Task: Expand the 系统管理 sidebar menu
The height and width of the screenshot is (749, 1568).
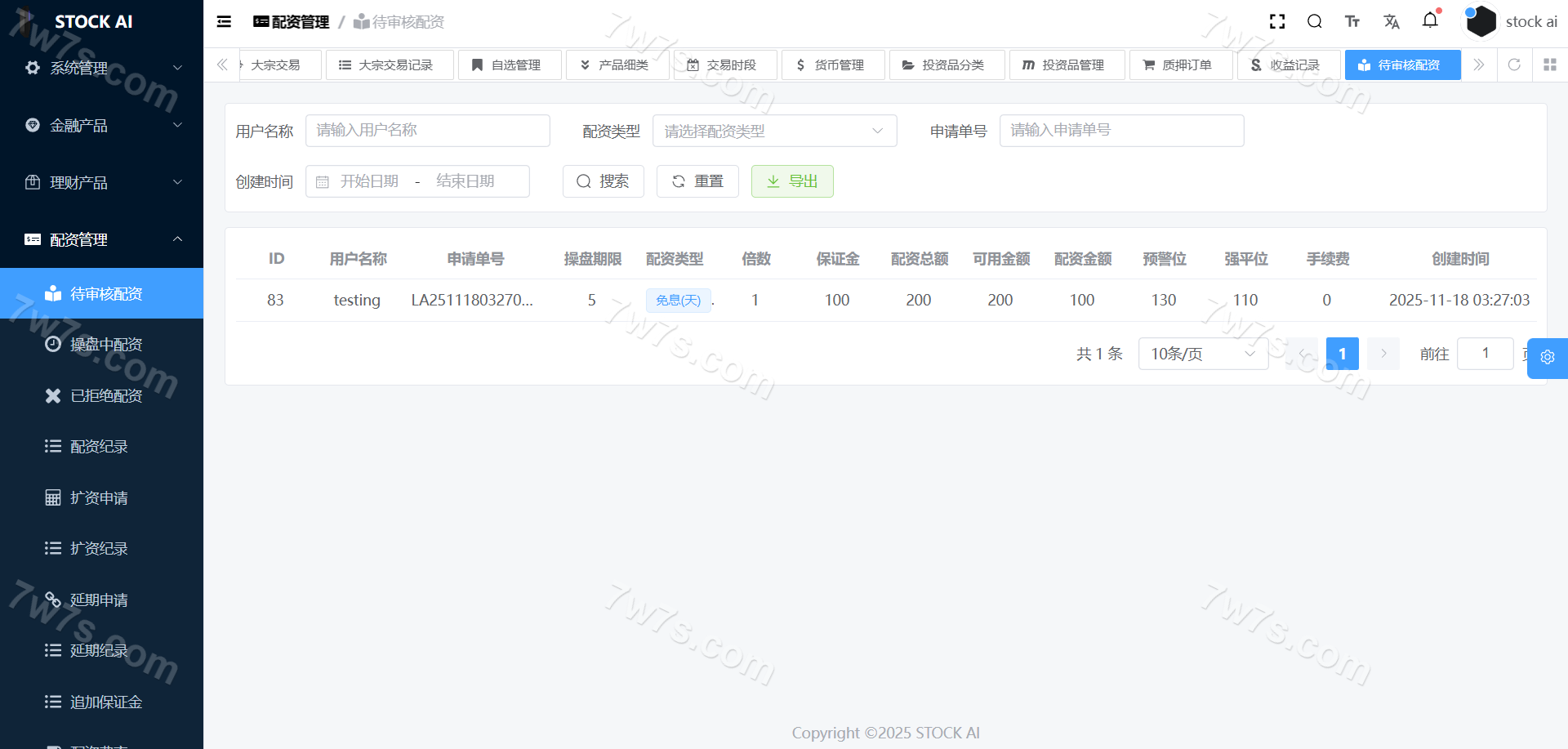Action: 101,68
